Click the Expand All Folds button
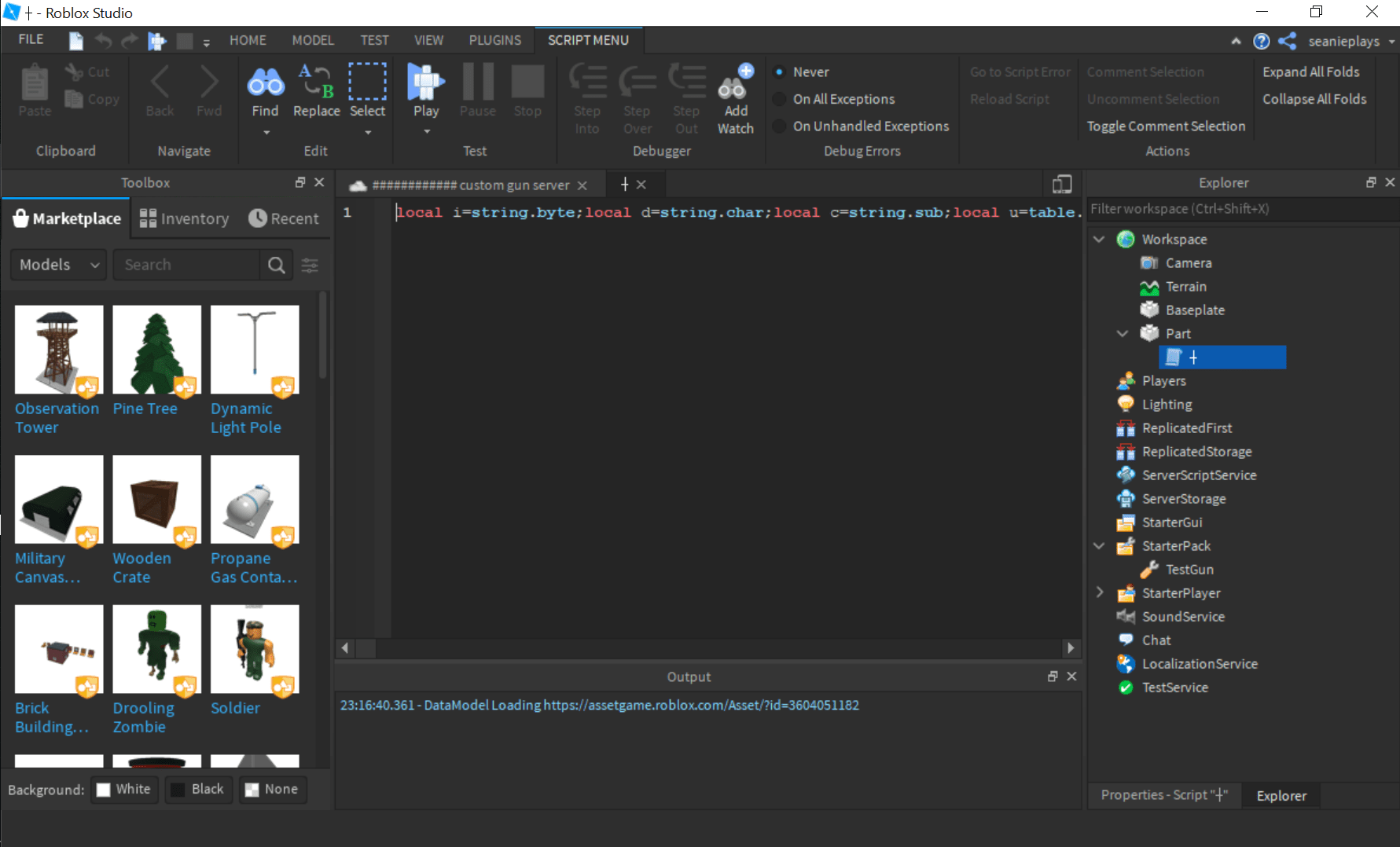Viewport: 1400px width, 847px height. 1311,71
